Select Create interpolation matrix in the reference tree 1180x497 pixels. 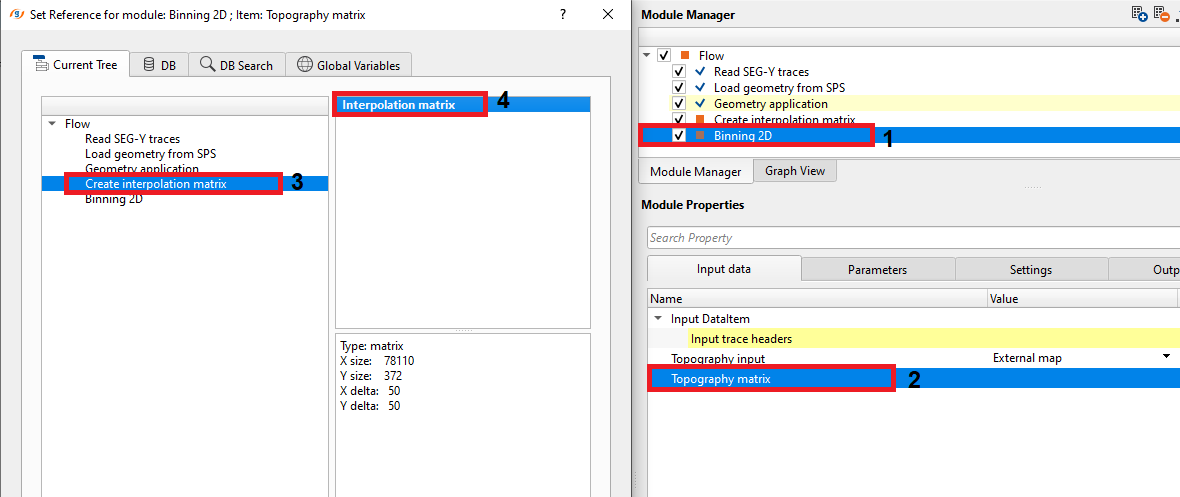pyautogui.click(x=155, y=184)
